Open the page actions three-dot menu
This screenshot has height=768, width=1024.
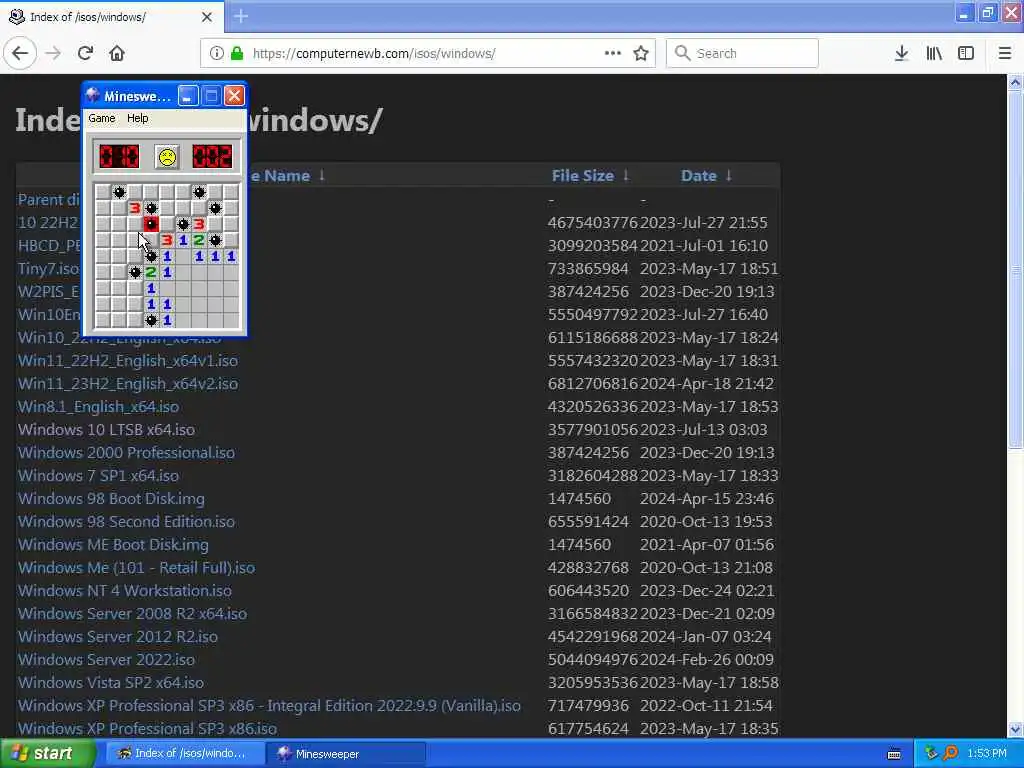tap(613, 53)
